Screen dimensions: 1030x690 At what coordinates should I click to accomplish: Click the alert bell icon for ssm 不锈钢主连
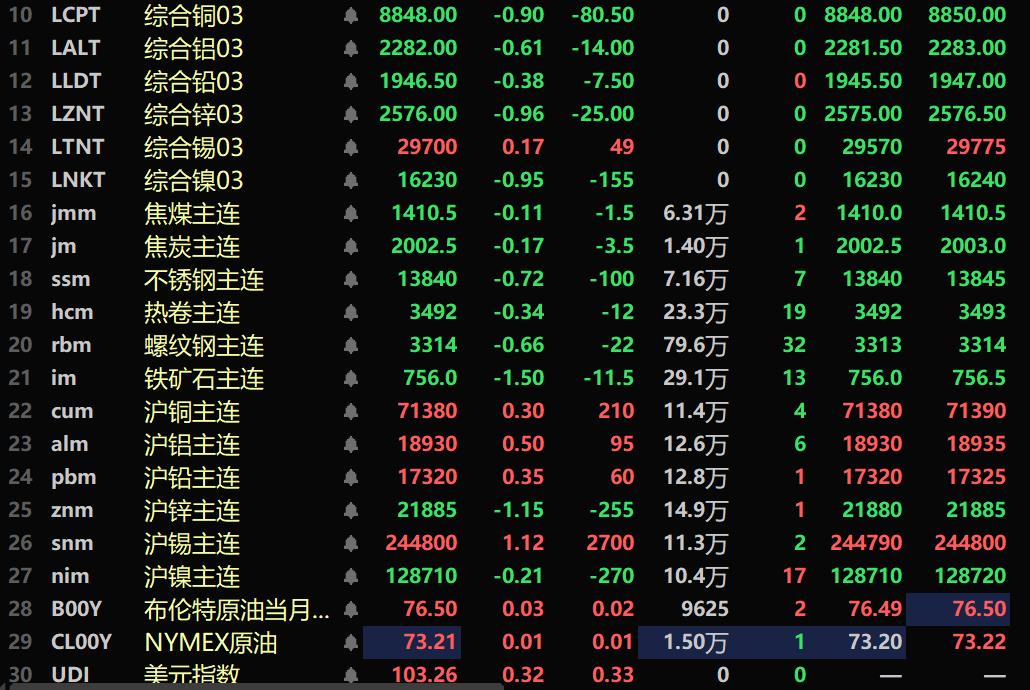tap(350, 279)
